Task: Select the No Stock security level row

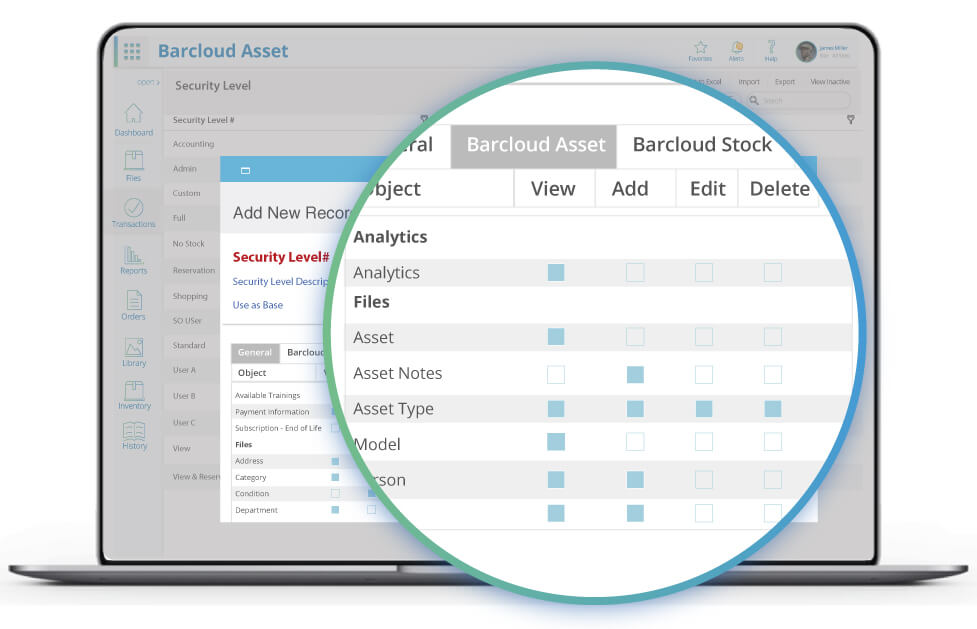Action: 192,244
